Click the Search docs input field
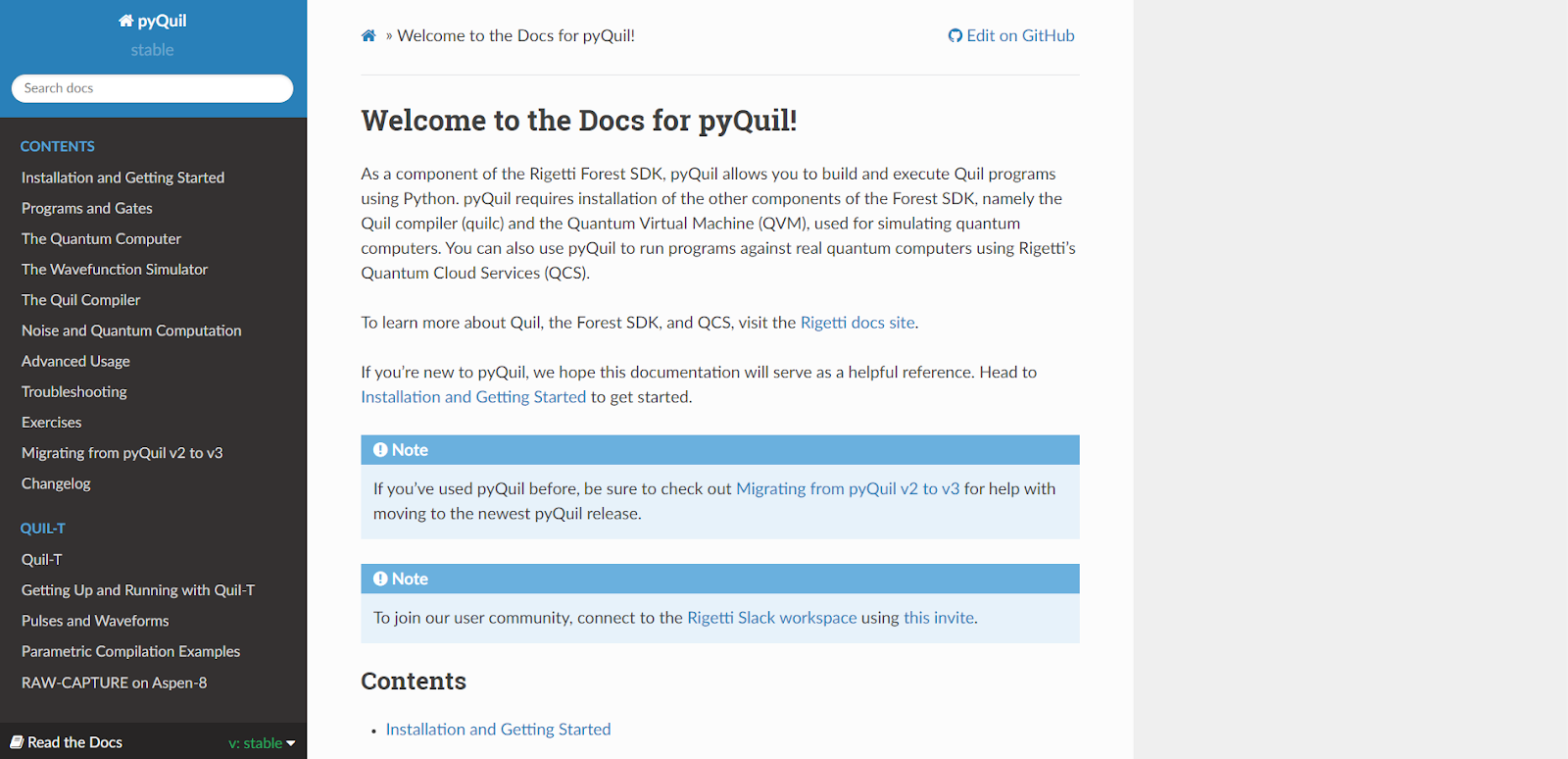1568x759 pixels. 152,88
